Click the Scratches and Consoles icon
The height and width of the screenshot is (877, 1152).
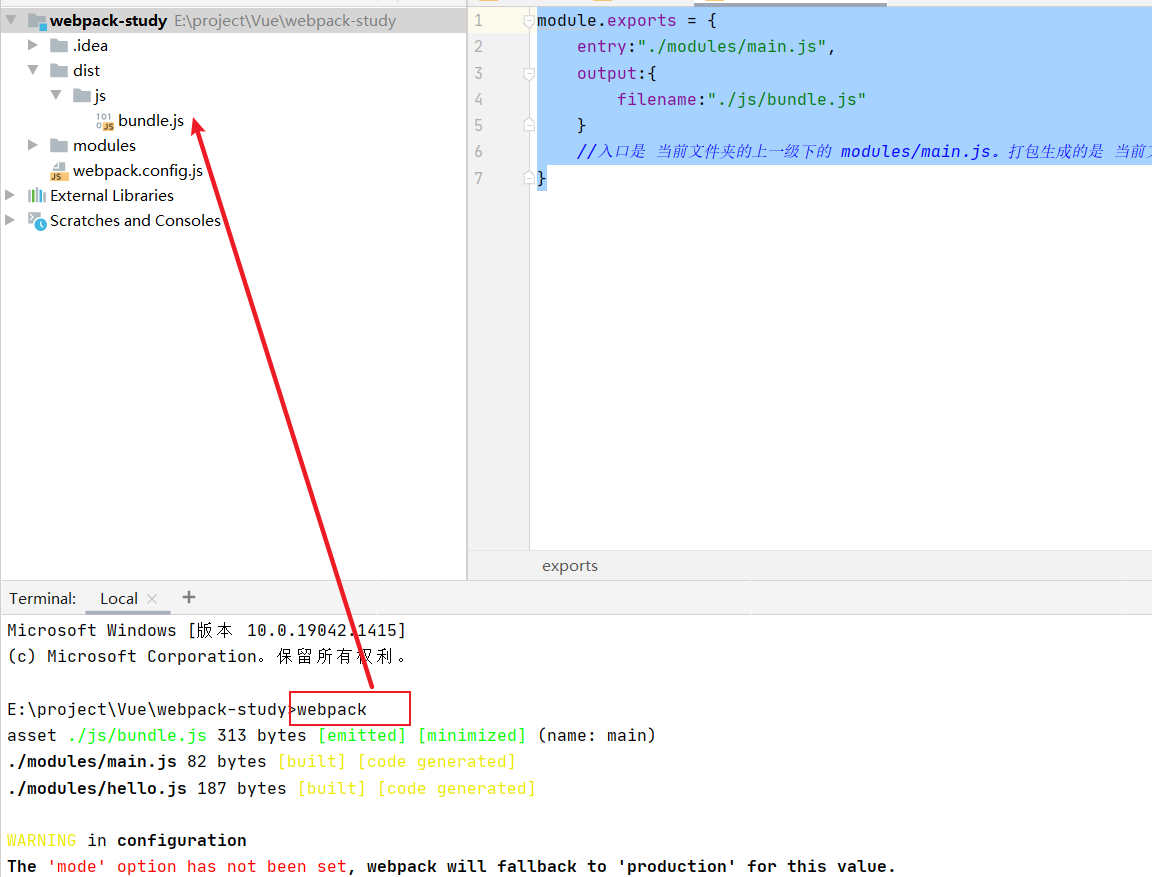pyautogui.click(x=37, y=220)
